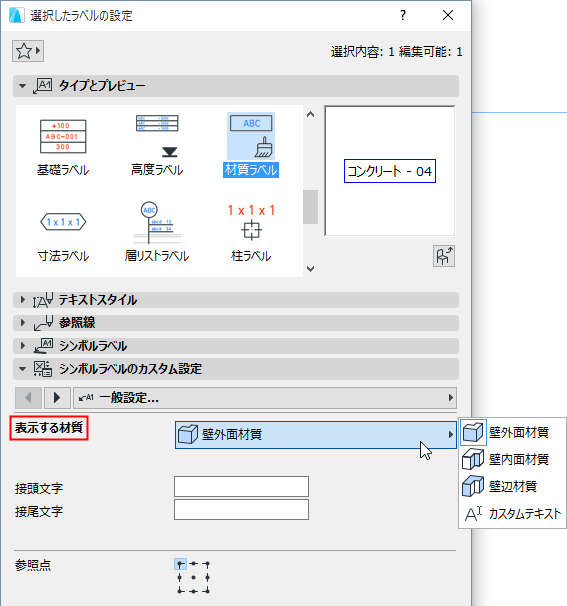The image size is (567, 606).
Task: Click the label type list scroll up arrow
Action: point(310,114)
